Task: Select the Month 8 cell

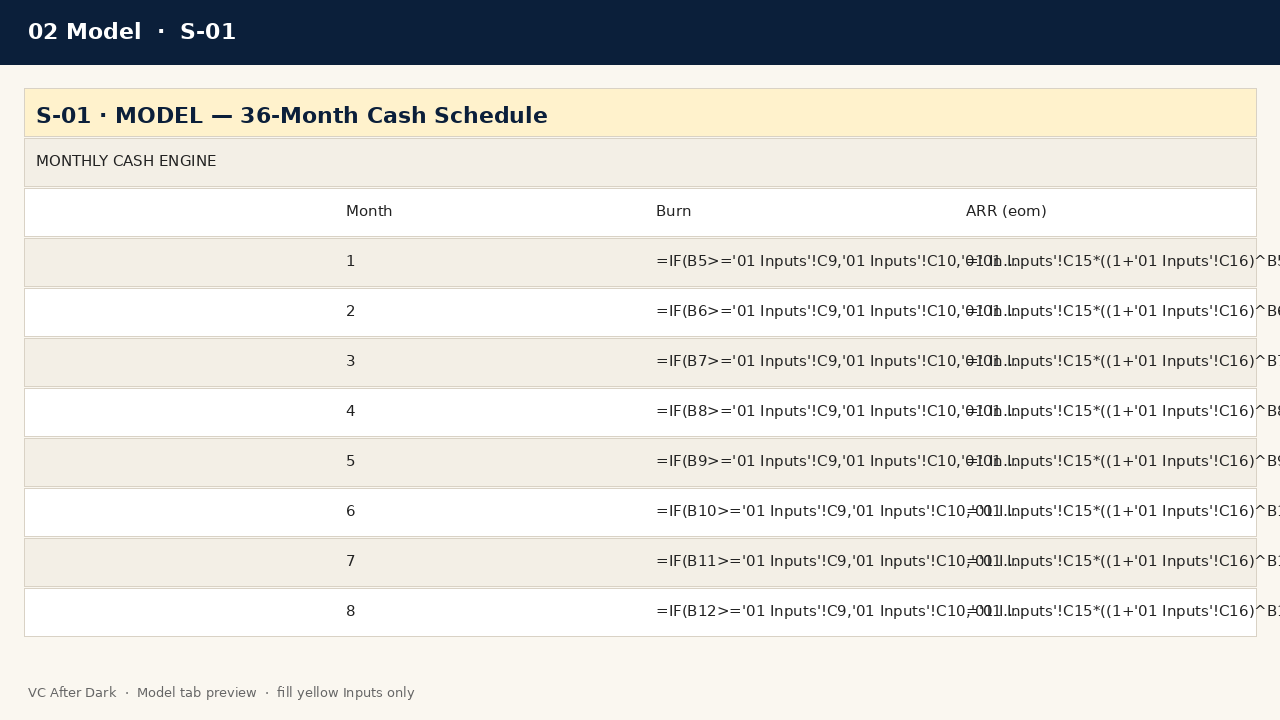Action: [489, 612]
